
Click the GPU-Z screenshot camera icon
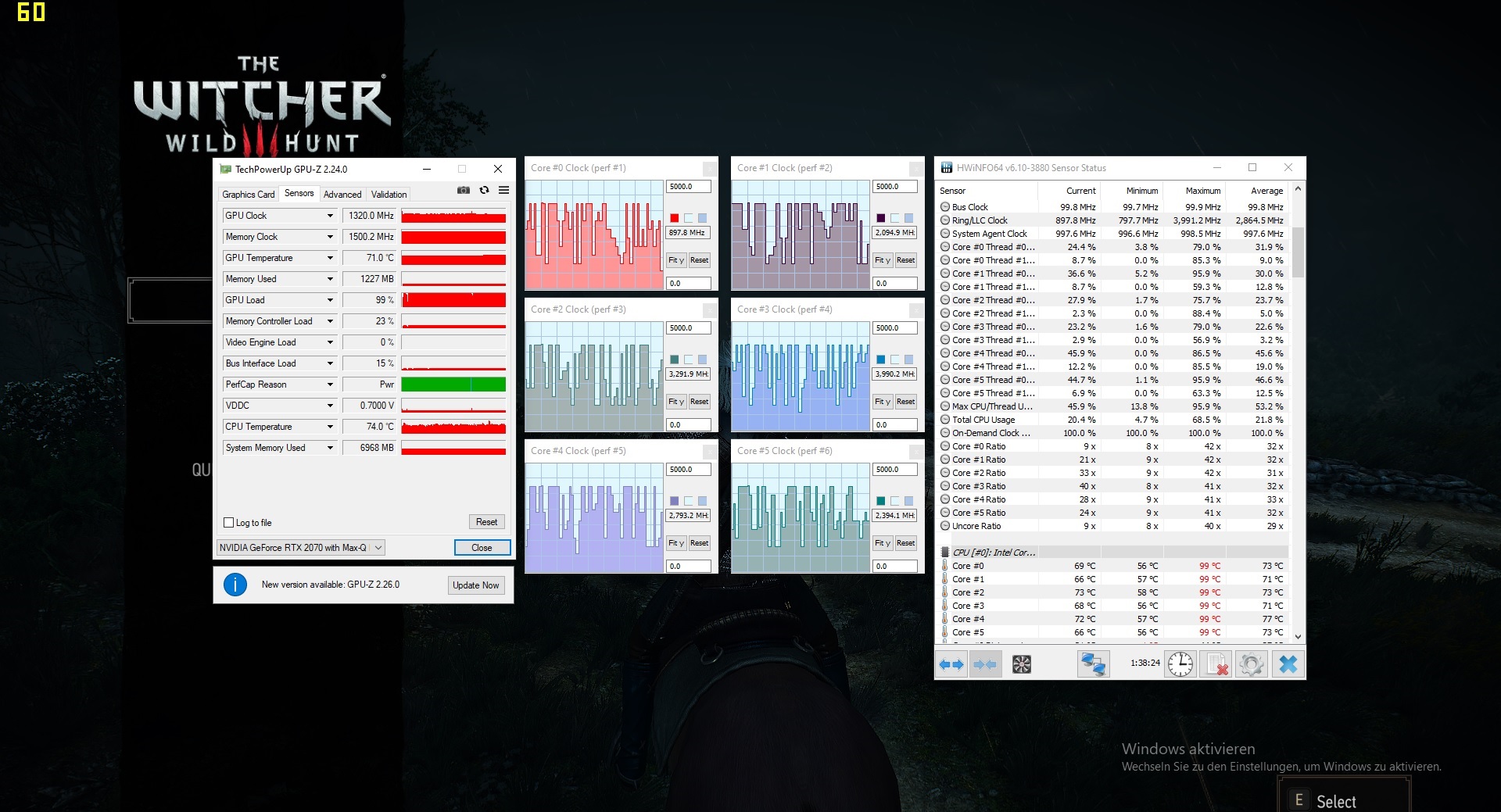464,190
